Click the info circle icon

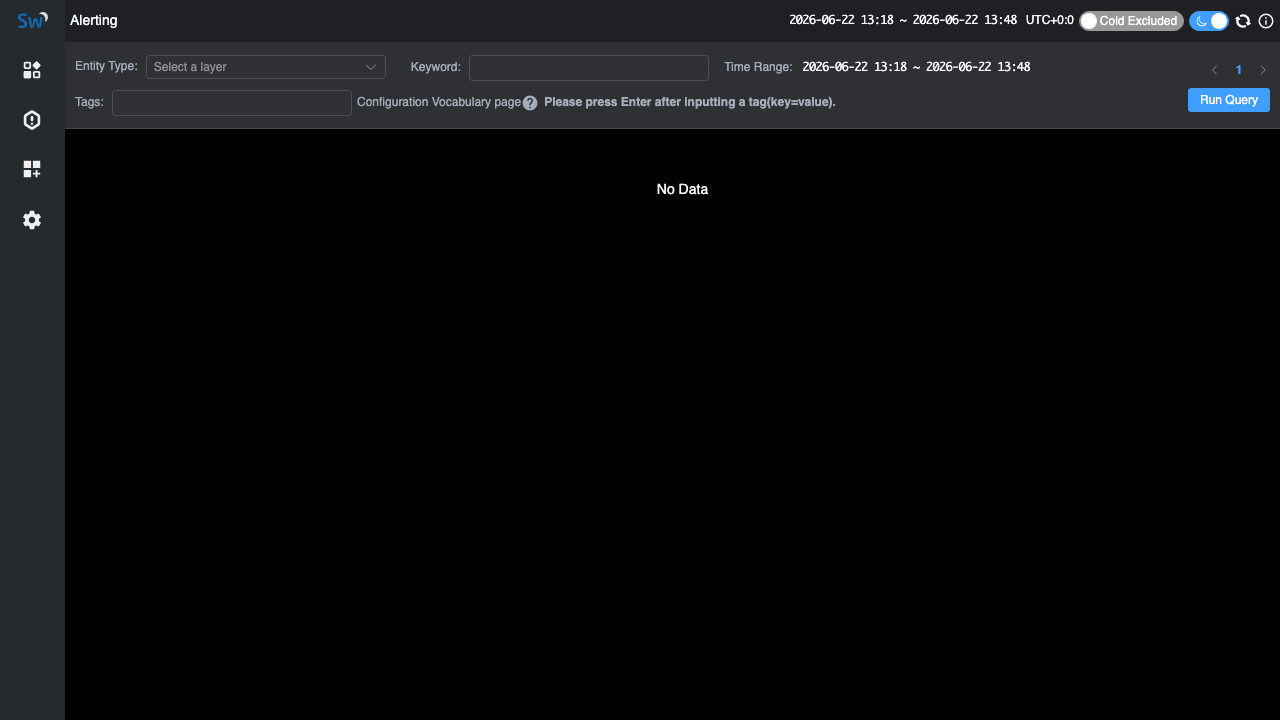point(1266,21)
